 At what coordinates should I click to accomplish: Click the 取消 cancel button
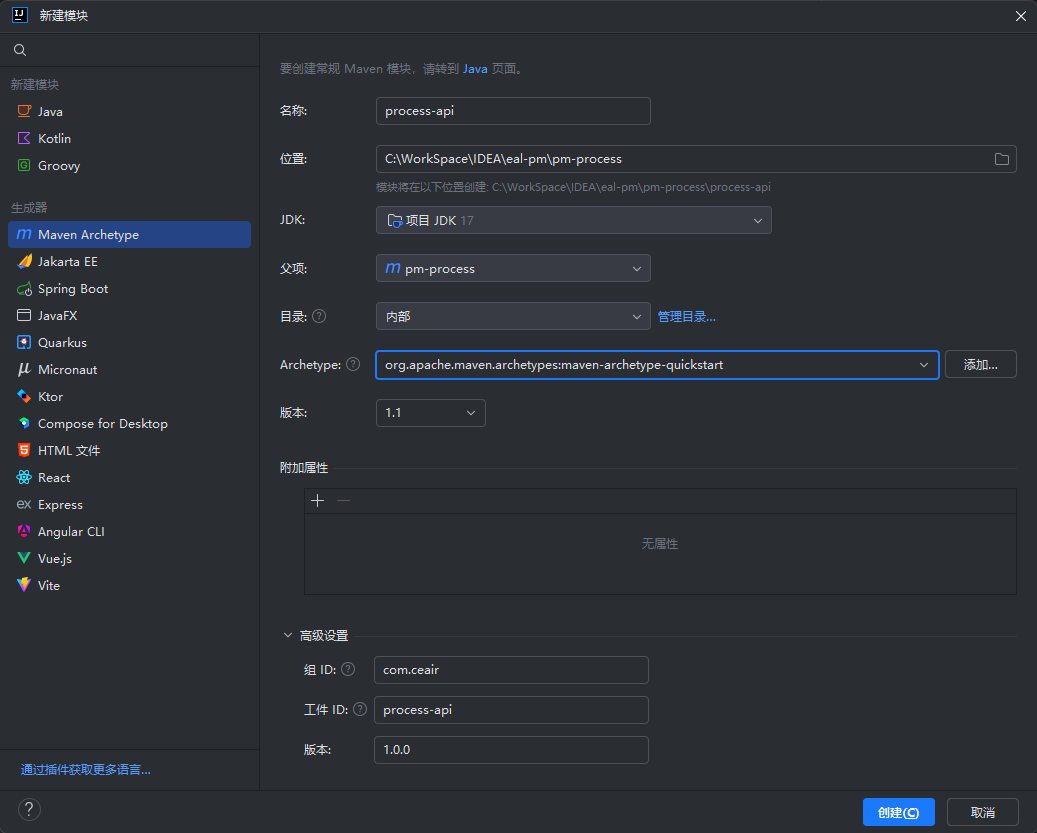982,812
